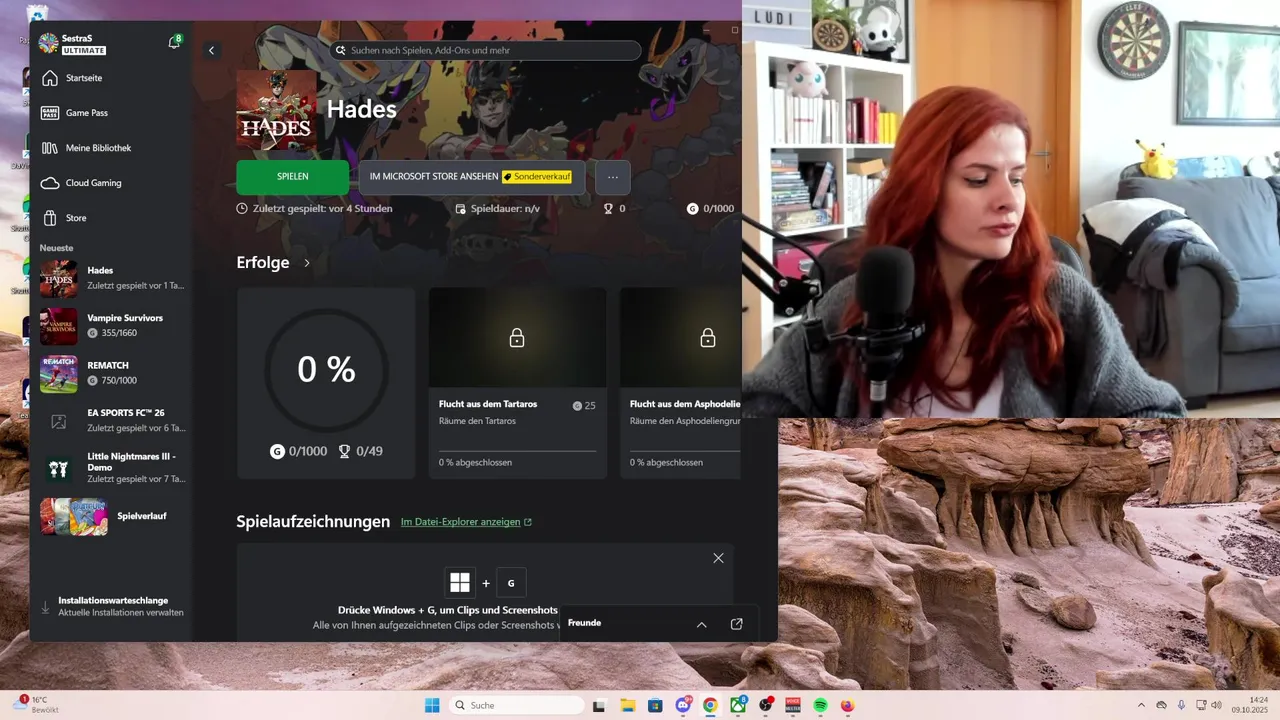
Task: Open the notifications bell in Xbox app
Action: click(x=174, y=42)
